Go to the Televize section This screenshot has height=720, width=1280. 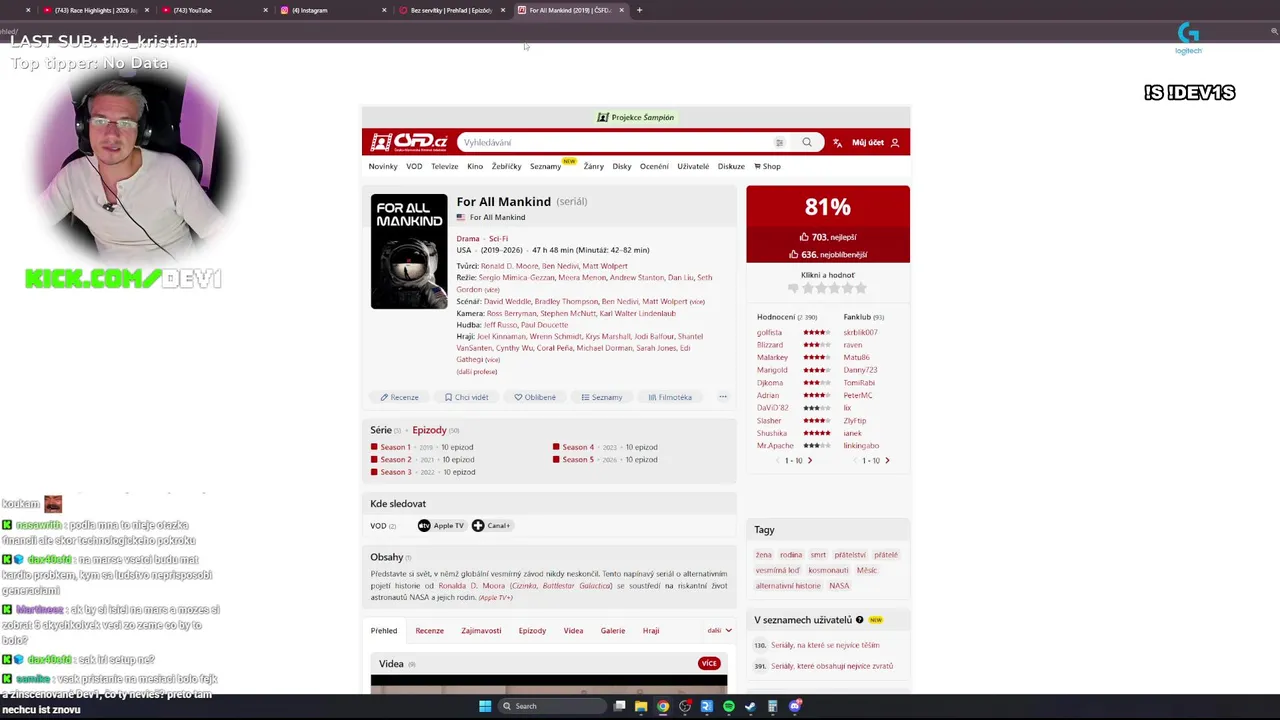point(445,167)
